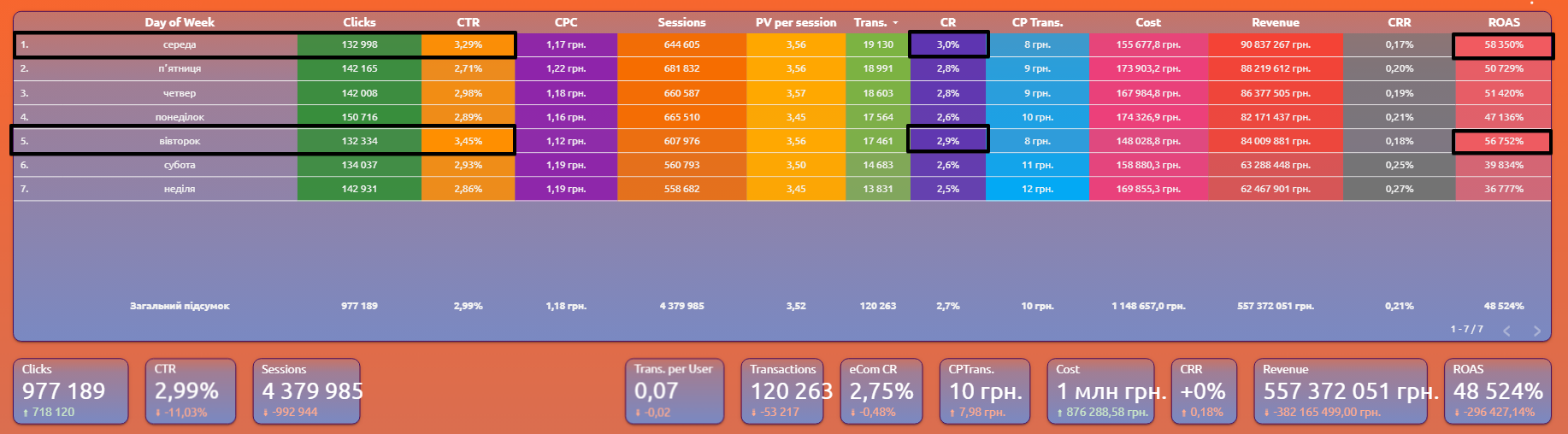Click the eCom CR scorecard
The height and width of the screenshot is (434, 1568).
pyautogui.click(x=881, y=391)
